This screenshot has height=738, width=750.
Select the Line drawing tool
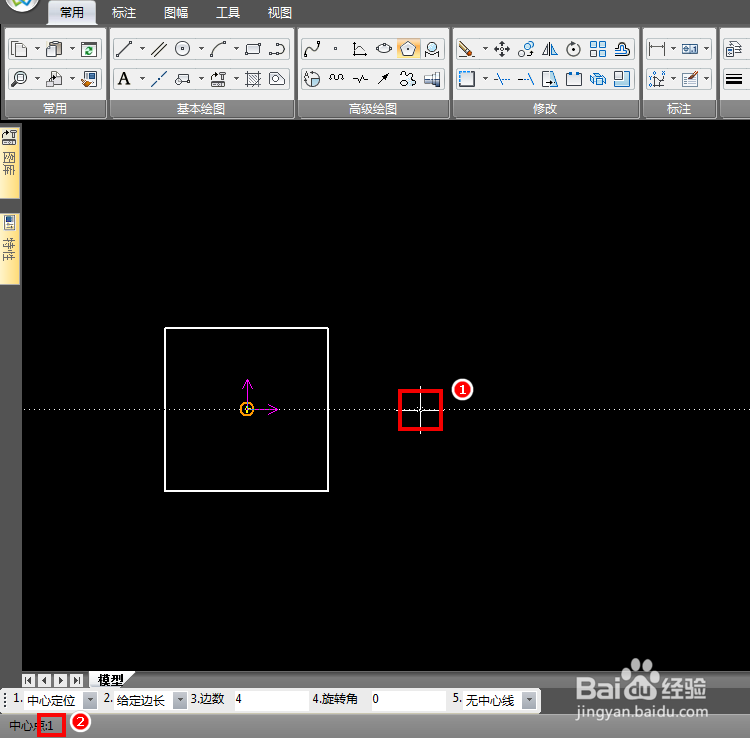pyautogui.click(x=124, y=49)
